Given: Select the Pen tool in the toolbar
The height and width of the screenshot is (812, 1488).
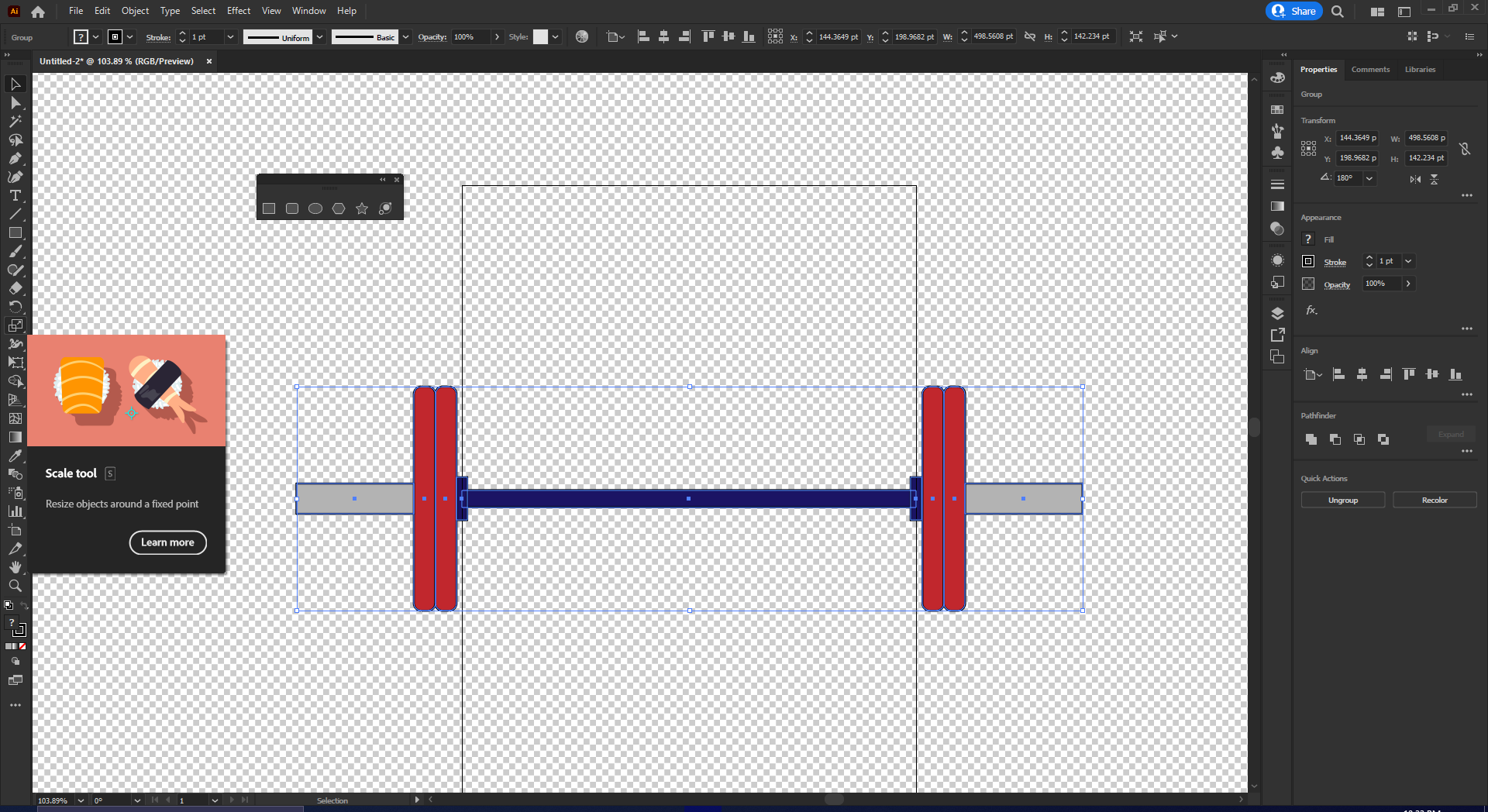Looking at the screenshot, I should [x=15, y=159].
